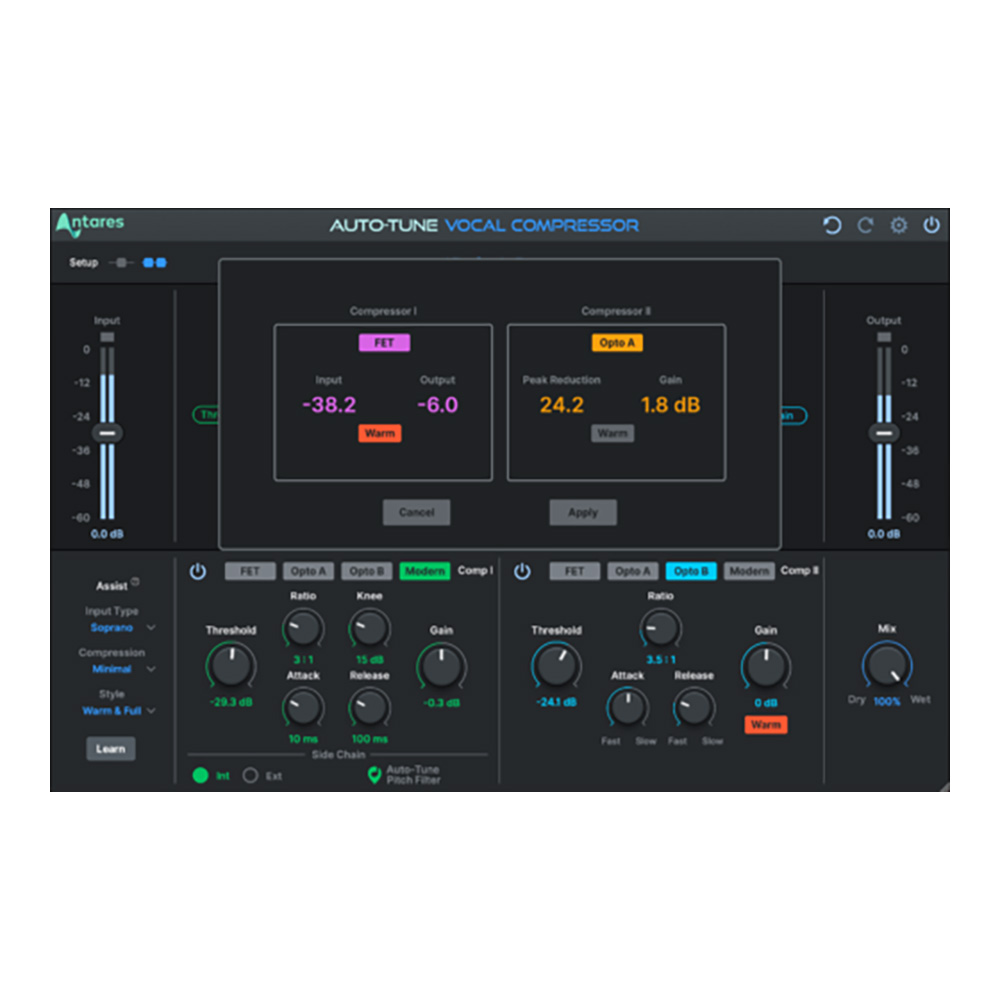1000x1000 pixels.
Task: Click Cancel in the dialog
Action: [416, 512]
